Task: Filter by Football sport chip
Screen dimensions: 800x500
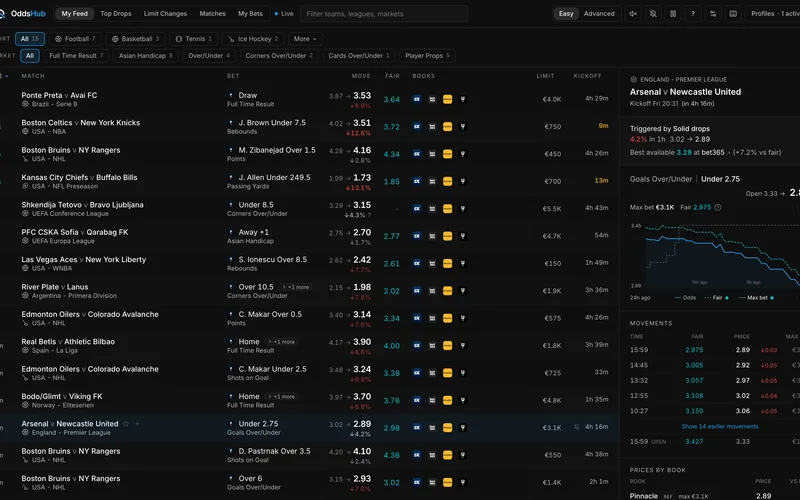Action: (x=75, y=39)
